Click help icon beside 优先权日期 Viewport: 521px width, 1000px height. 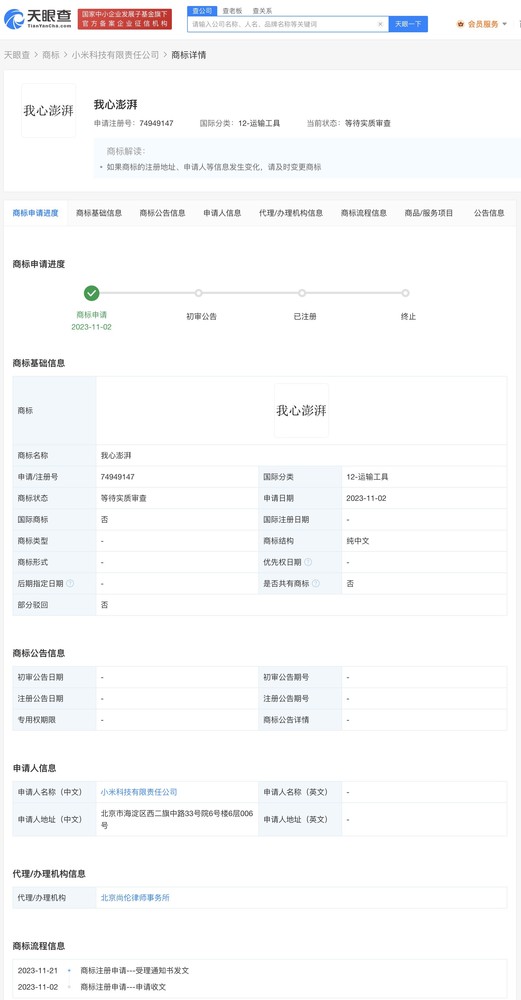(x=308, y=562)
